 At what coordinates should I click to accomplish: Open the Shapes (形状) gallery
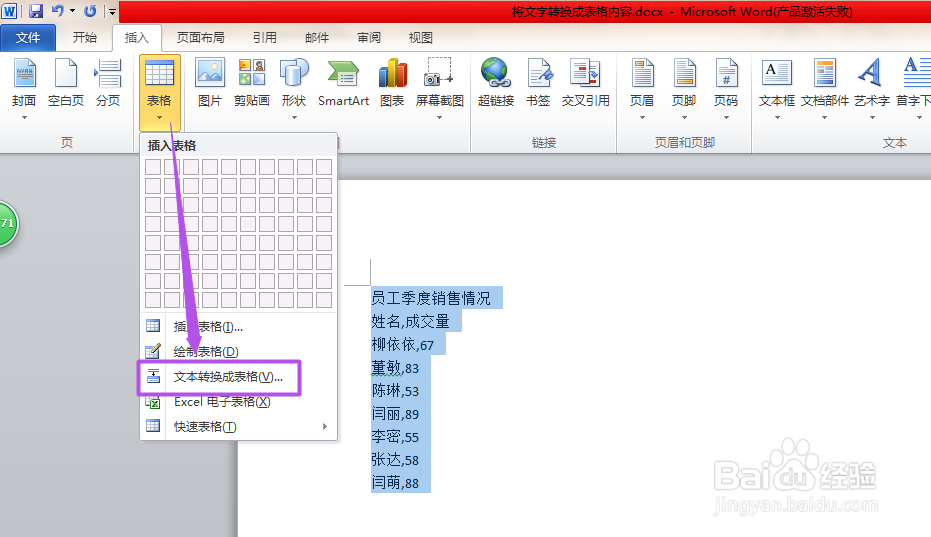click(294, 83)
